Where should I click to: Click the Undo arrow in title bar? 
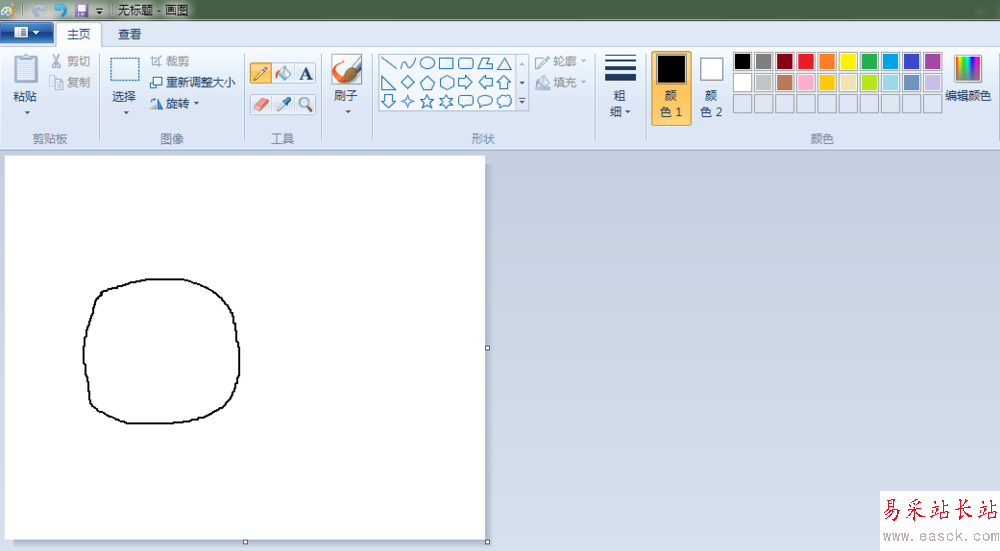(60, 10)
